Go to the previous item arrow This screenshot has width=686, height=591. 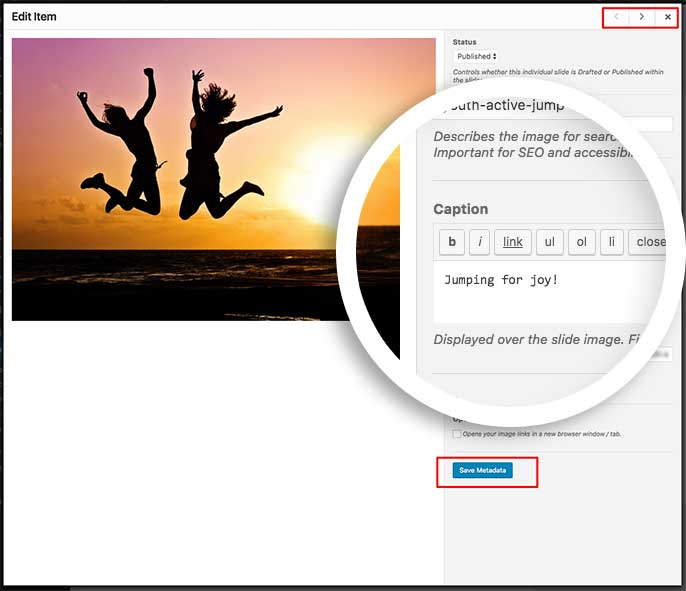616,17
